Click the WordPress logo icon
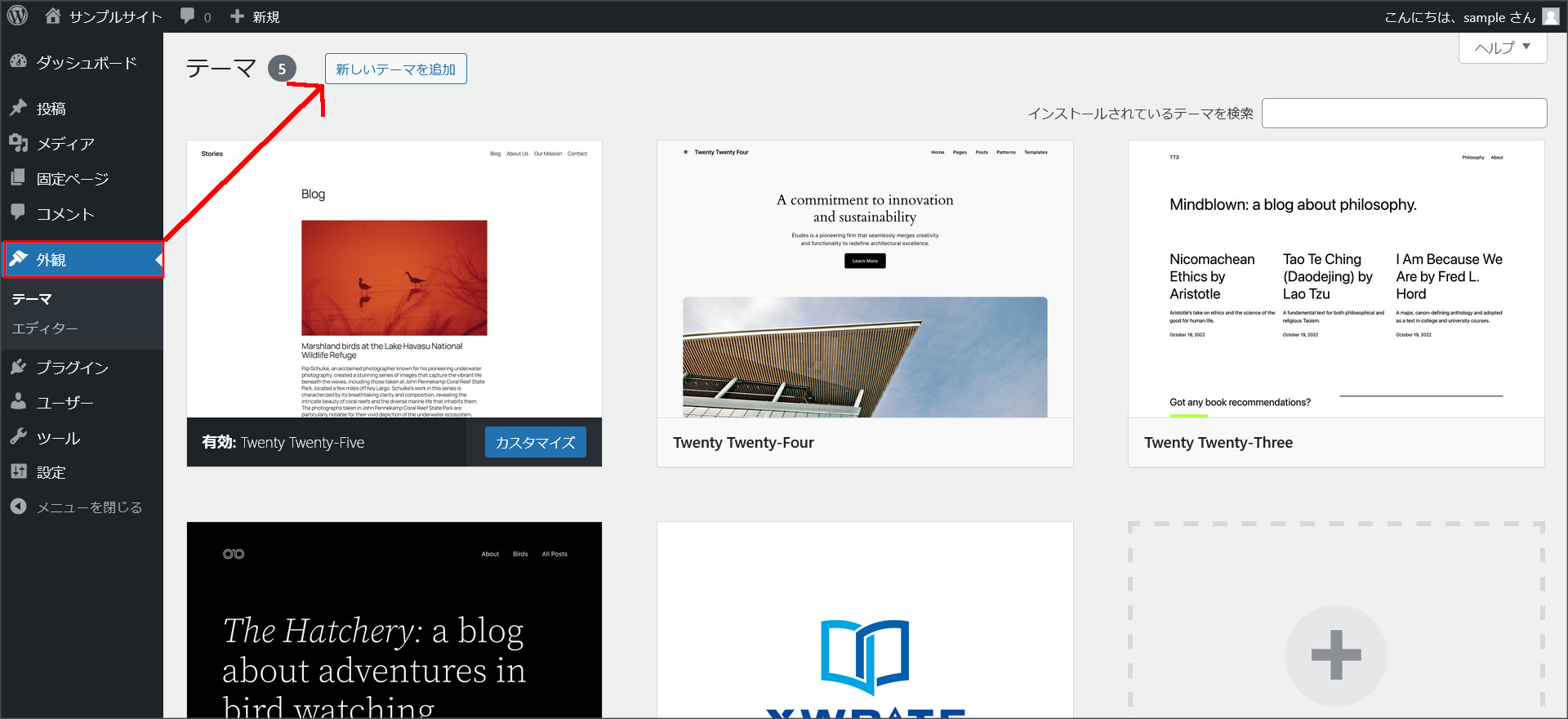 click(x=17, y=16)
